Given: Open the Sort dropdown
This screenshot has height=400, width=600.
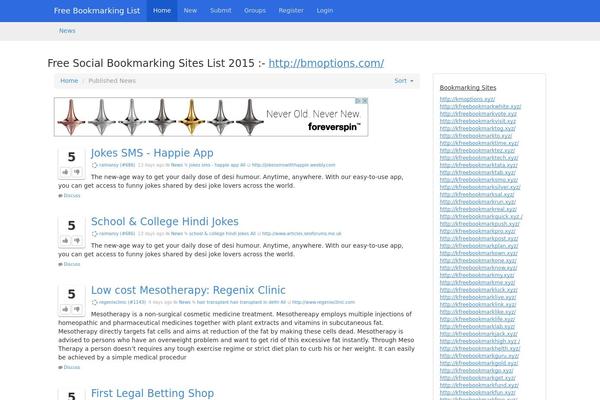Looking at the screenshot, I should [x=404, y=81].
